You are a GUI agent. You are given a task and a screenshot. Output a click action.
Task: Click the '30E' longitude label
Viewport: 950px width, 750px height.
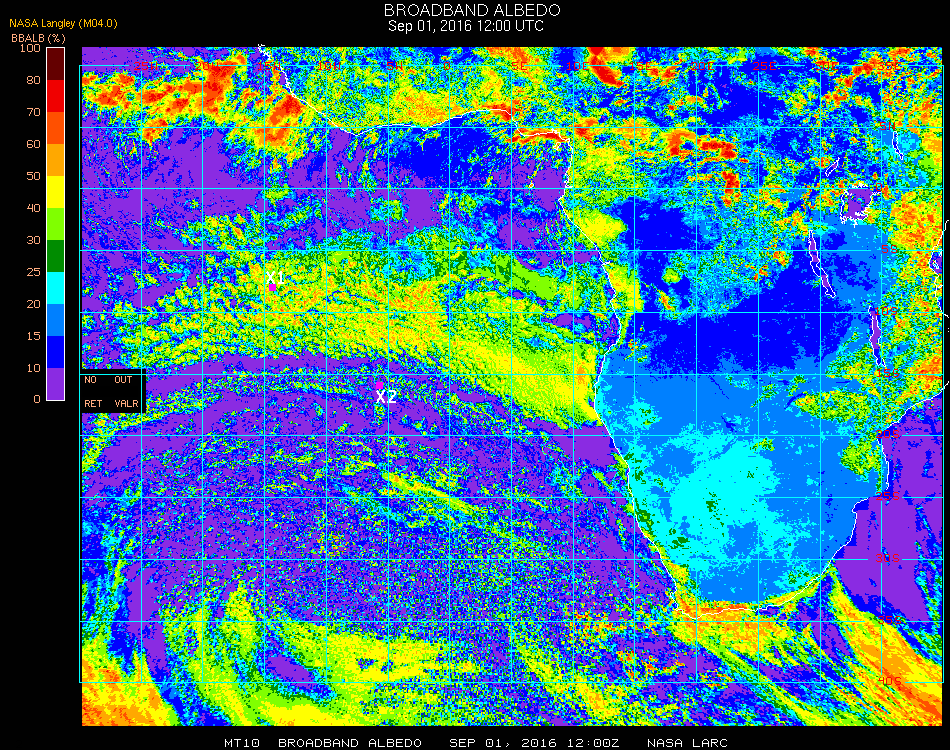(826, 66)
